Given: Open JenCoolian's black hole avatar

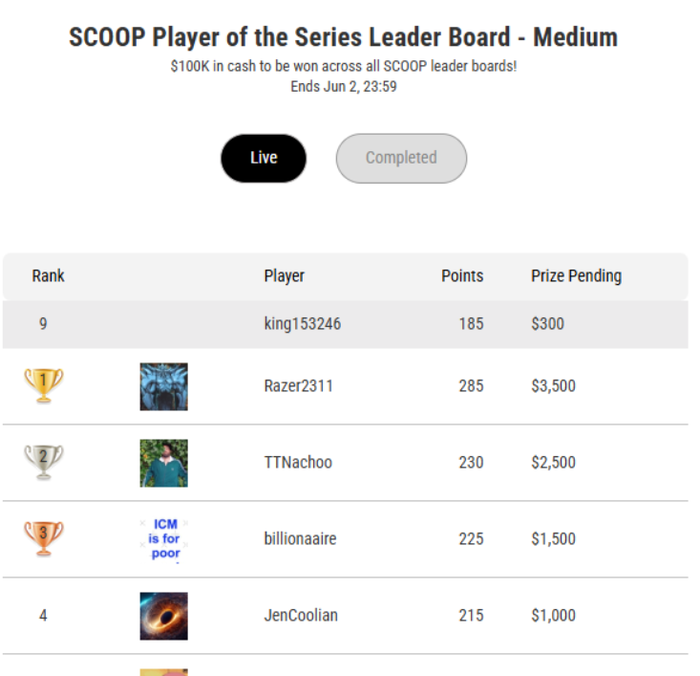Looking at the screenshot, I should click(164, 616).
